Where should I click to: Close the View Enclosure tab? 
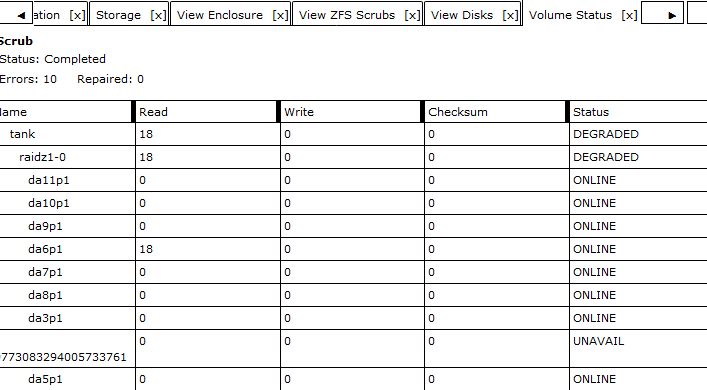(x=280, y=15)
